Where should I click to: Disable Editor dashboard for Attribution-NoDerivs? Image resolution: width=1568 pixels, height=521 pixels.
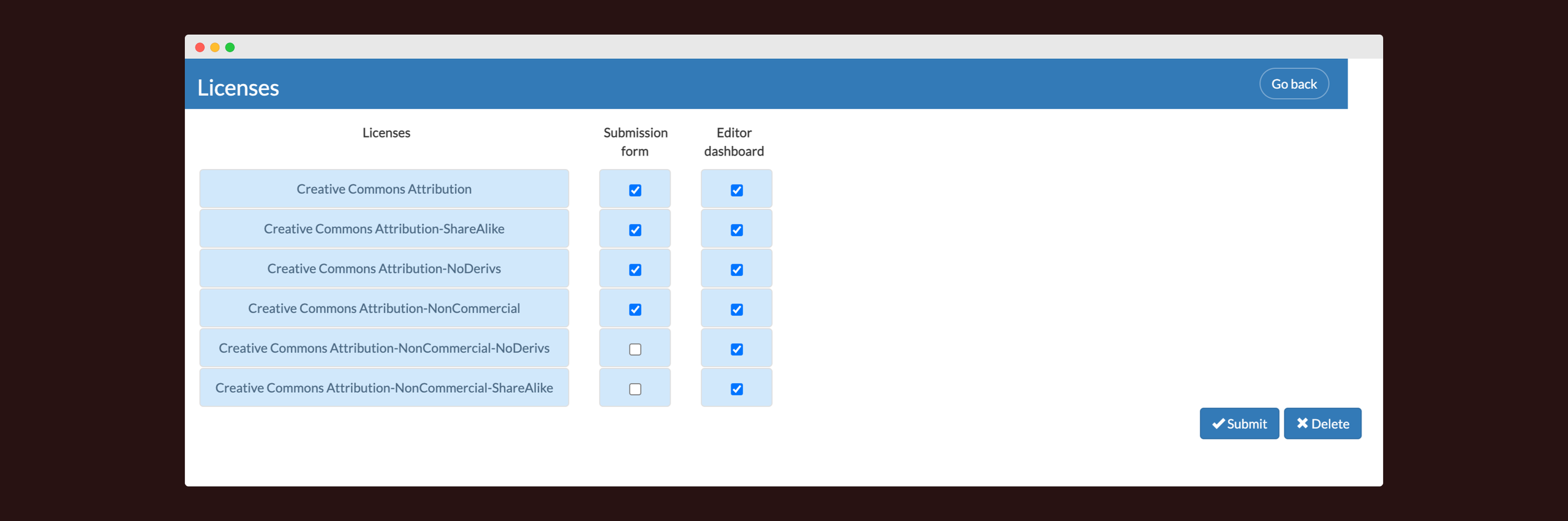(x=737, y=270)
